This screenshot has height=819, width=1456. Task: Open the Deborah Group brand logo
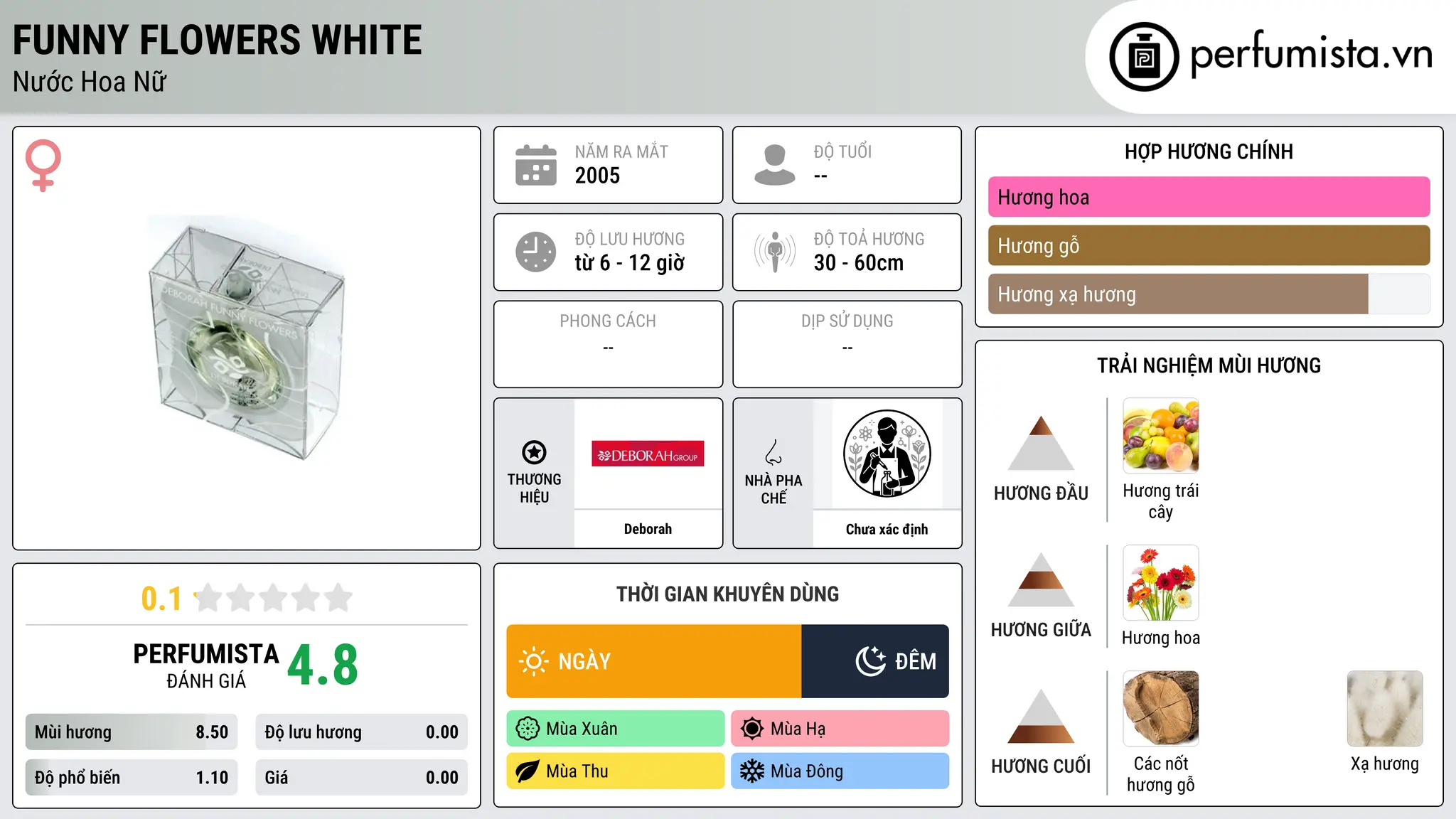pyautogui.click(x=648, y=454)
